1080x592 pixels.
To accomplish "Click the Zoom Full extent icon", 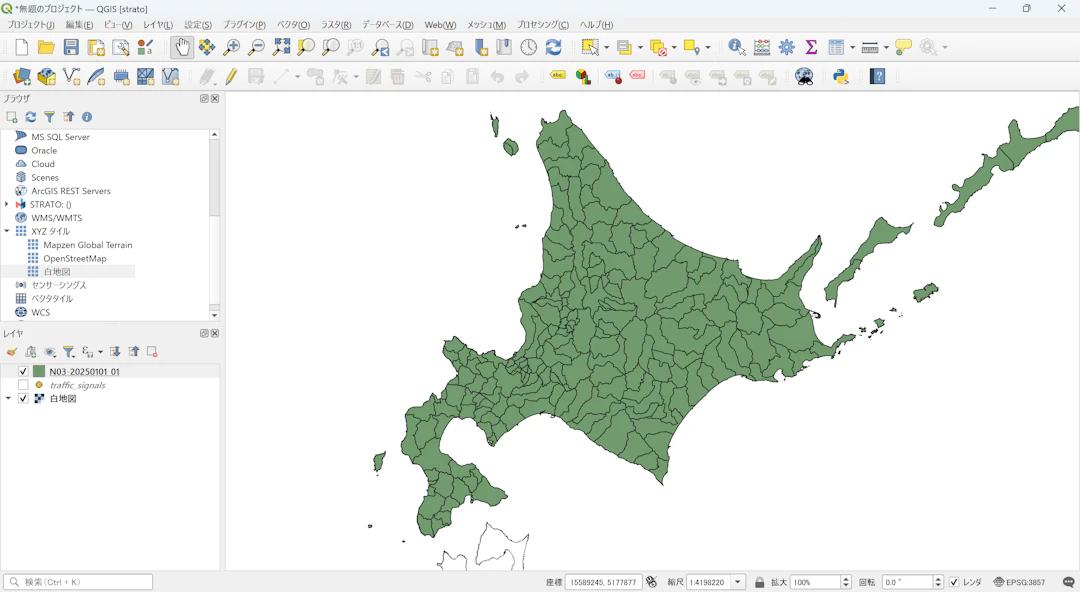I will (x=282, y=47).
